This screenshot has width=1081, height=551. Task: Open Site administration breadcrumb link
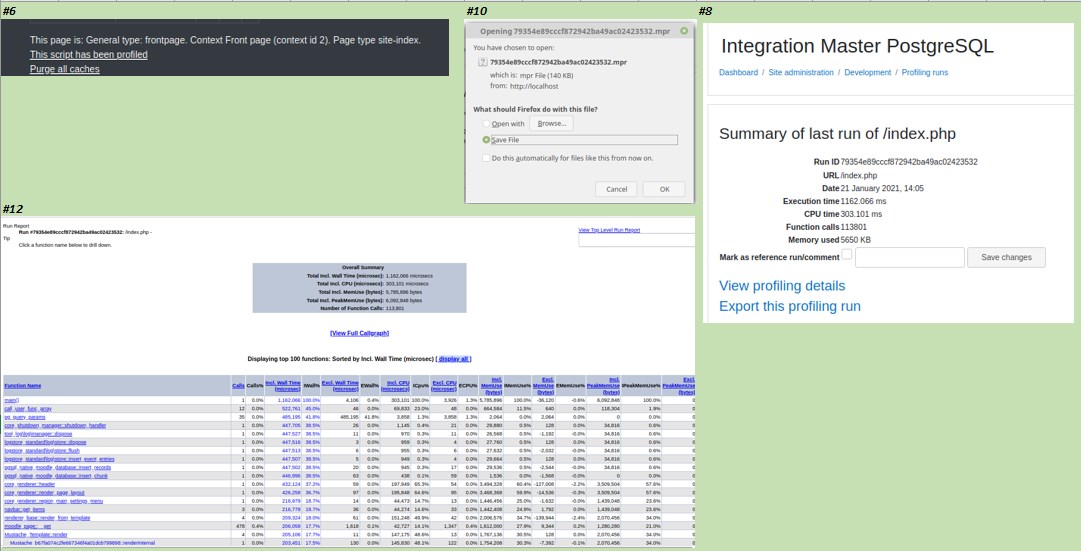(801, 72)
